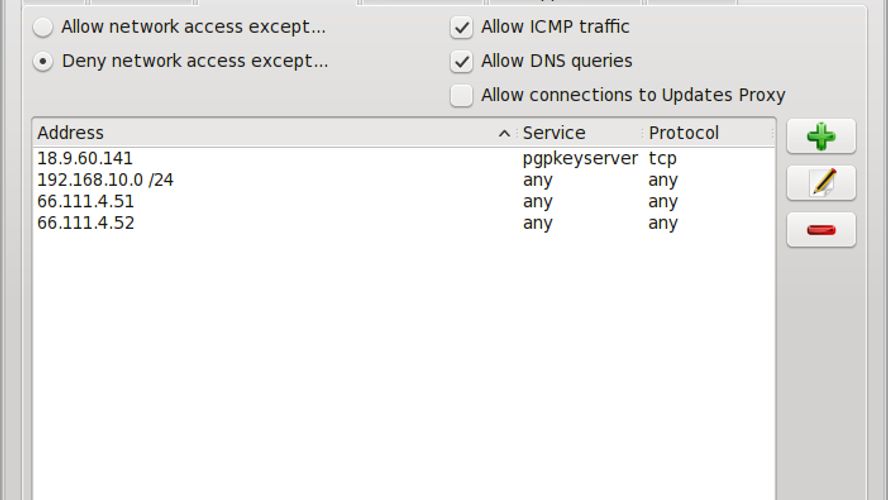
Task: Click the red minus remove rule icon
Action: [821, 230]
